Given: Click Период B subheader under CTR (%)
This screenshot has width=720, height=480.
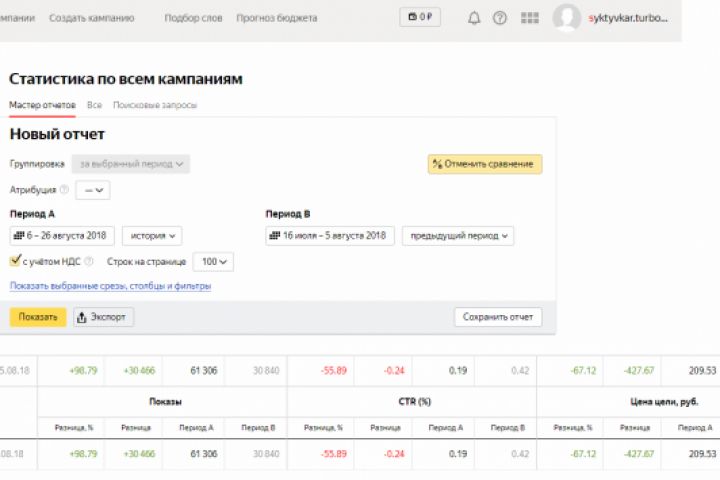Looking at the screenshot, I should (x=508, y=428).
